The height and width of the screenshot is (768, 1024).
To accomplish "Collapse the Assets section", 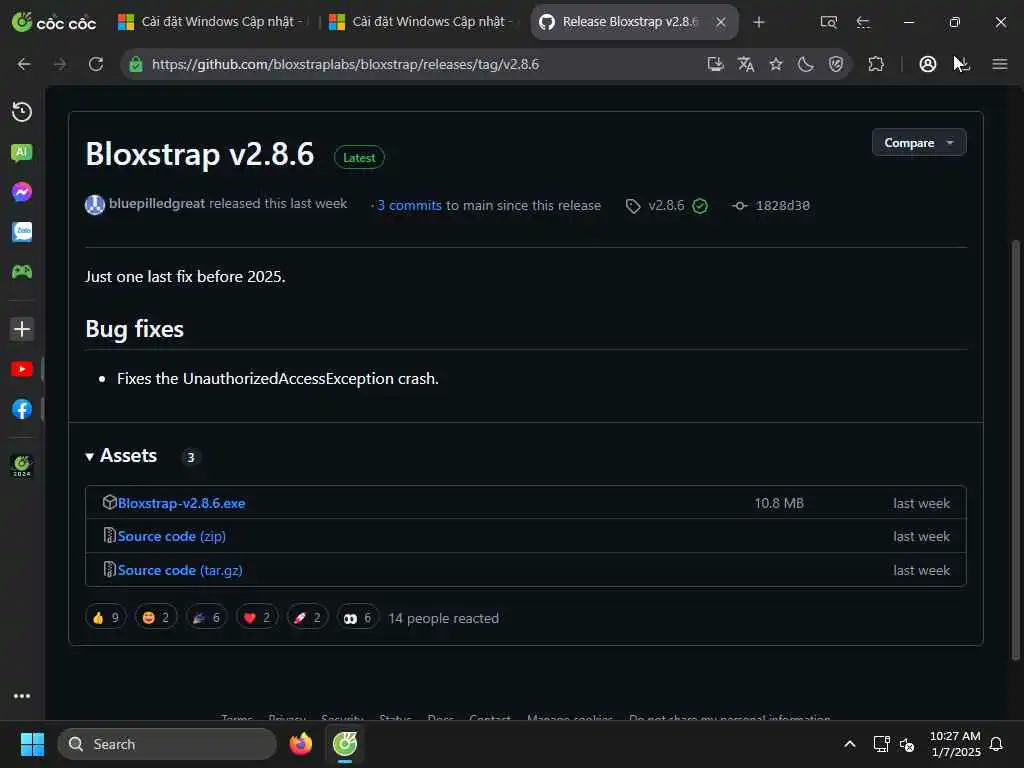I will pyautogui.click(x=121, y=455).
